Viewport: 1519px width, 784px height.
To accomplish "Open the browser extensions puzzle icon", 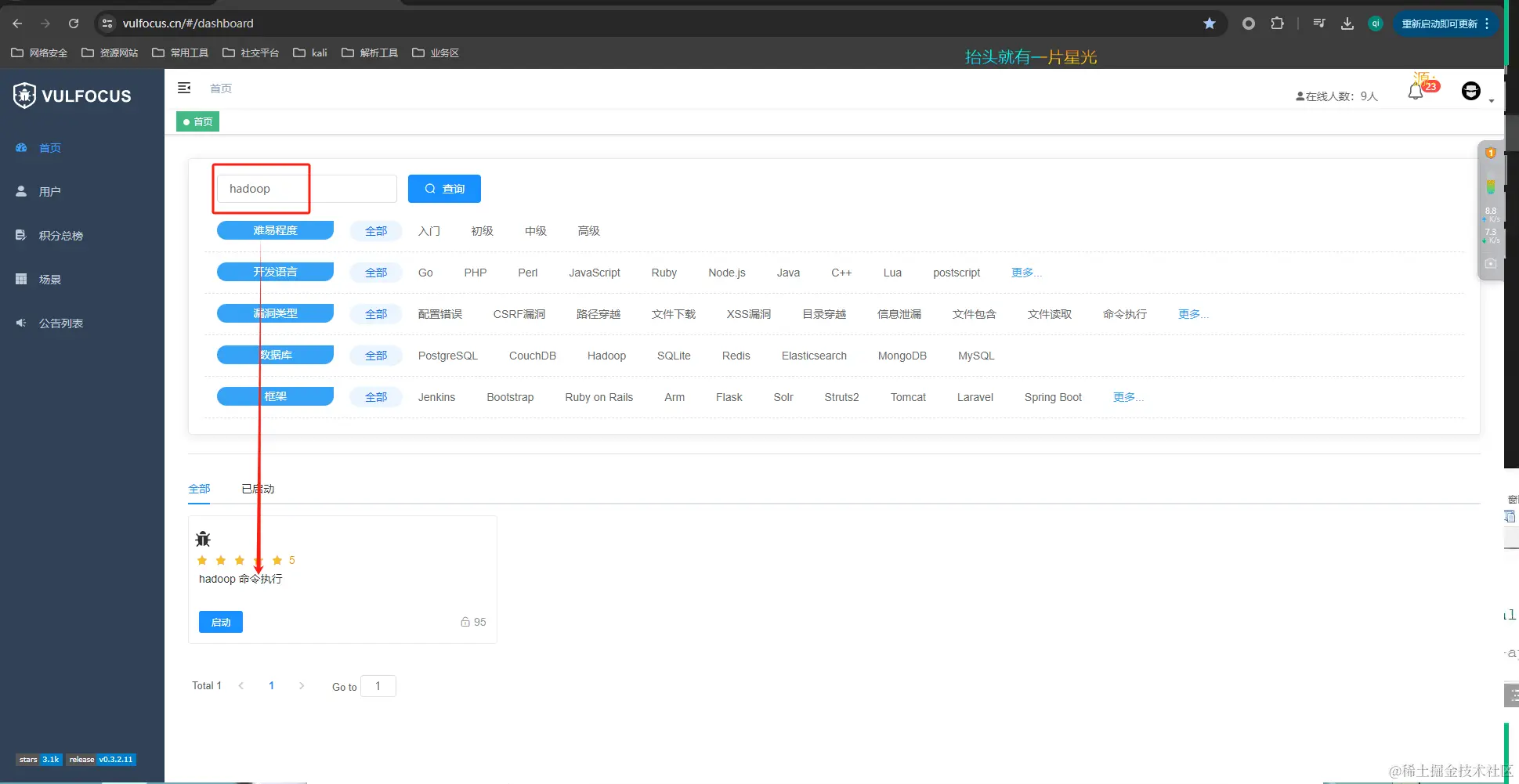I will 1278,23.
